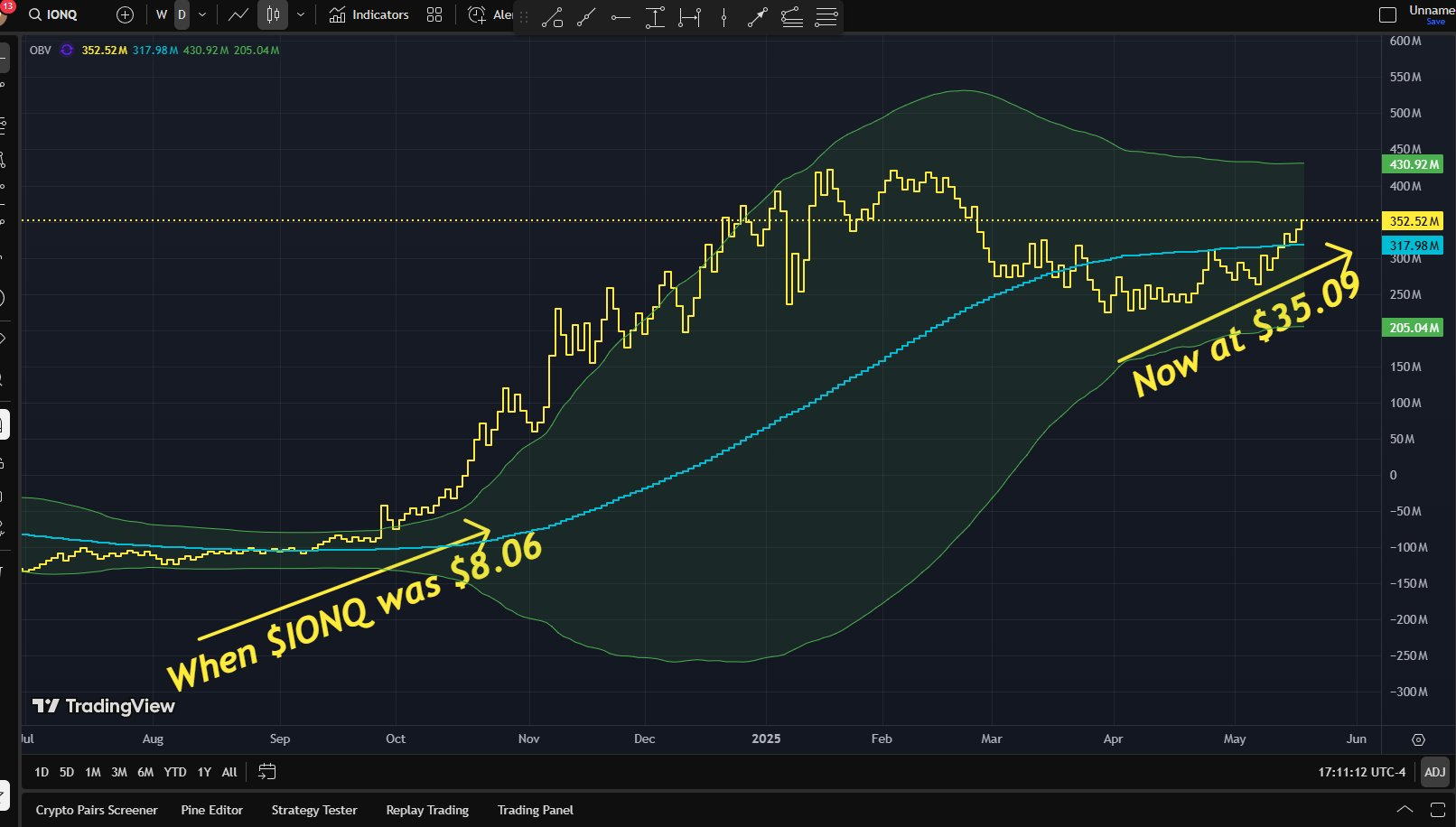Click the purple refresh icon beside OBV

point(67,50)
